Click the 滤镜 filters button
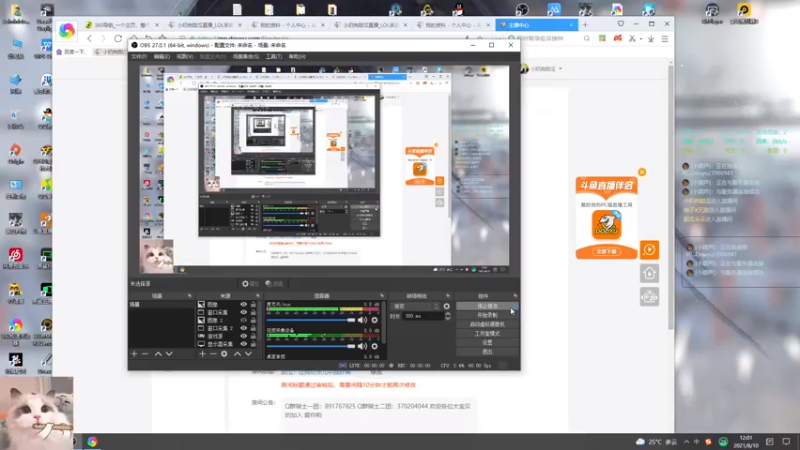This screenshot has height=450, width=800. point(274,284)
